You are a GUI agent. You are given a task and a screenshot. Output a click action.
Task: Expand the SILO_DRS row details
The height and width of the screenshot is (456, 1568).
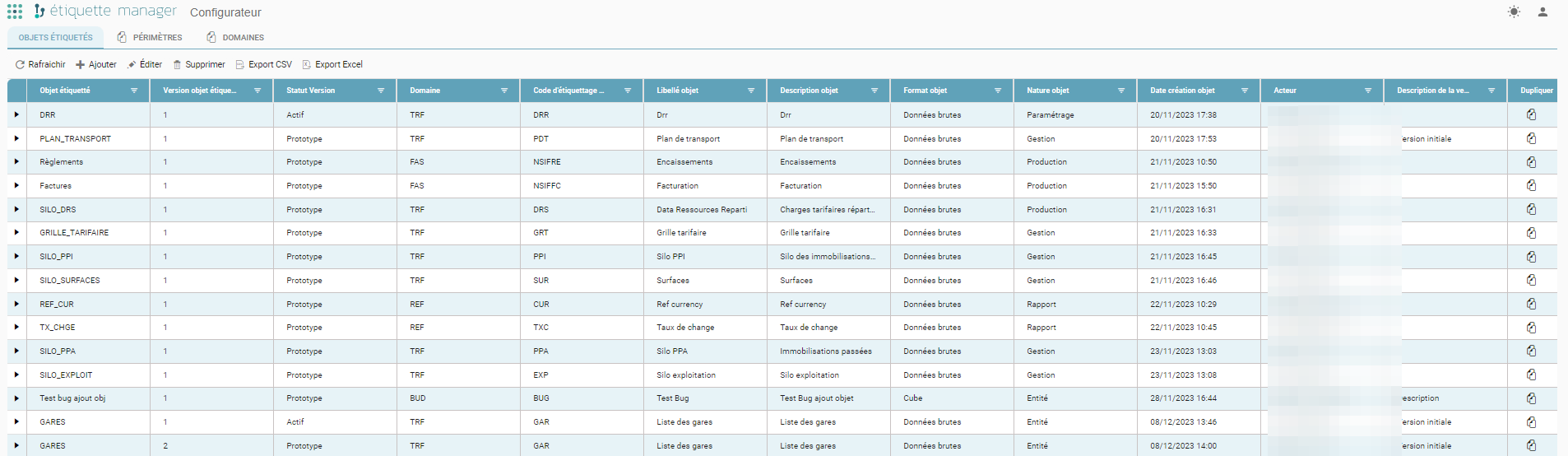pyautogui.click(x=16, y=210)
